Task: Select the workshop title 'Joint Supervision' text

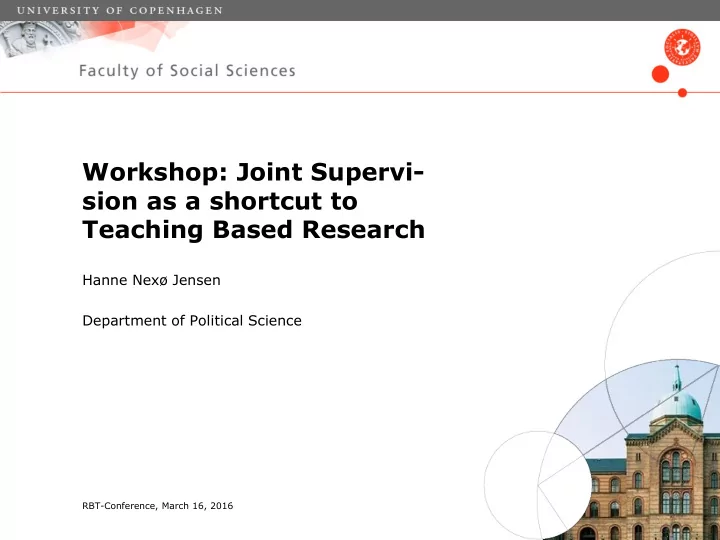Action: 253,201
